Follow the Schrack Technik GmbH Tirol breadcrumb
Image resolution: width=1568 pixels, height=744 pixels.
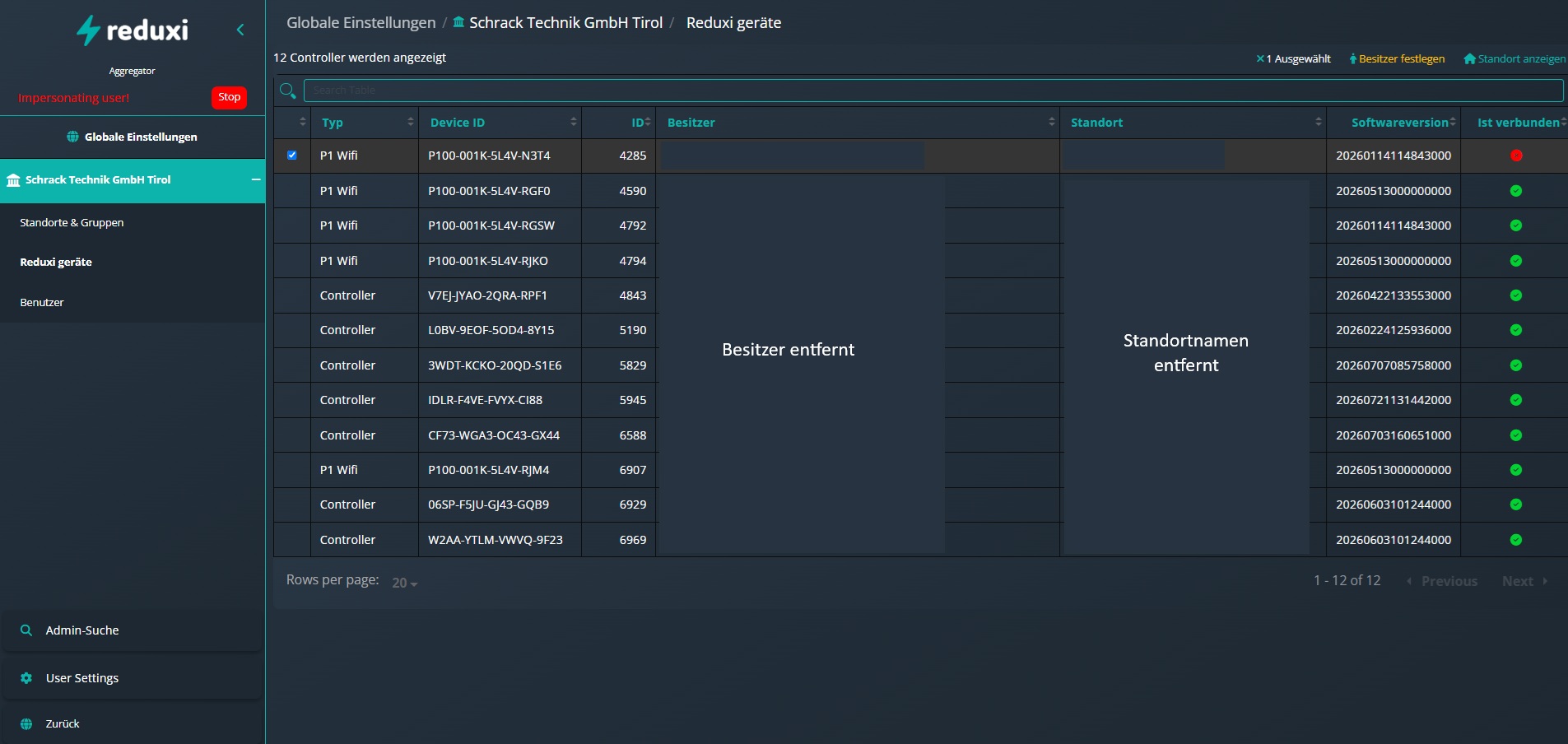pyautogui.click(x=558, y=23)
